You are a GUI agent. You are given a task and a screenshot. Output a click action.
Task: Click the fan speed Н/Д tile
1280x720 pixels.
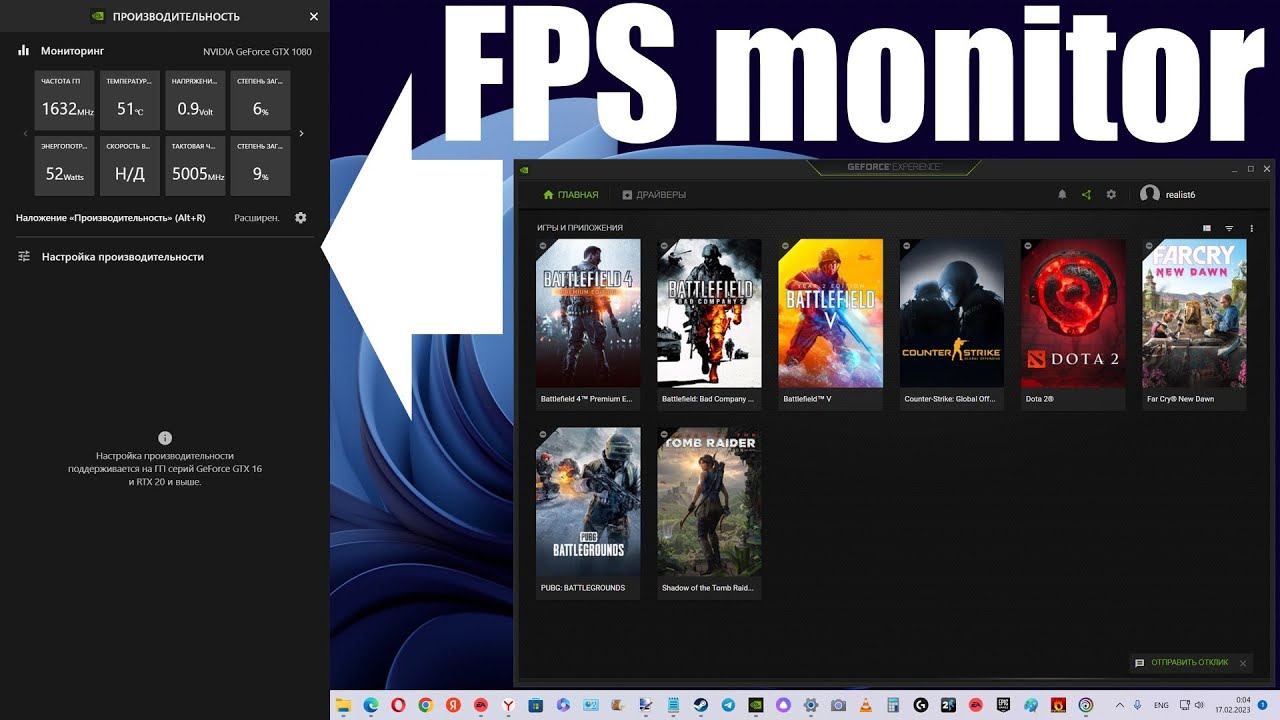130,166
